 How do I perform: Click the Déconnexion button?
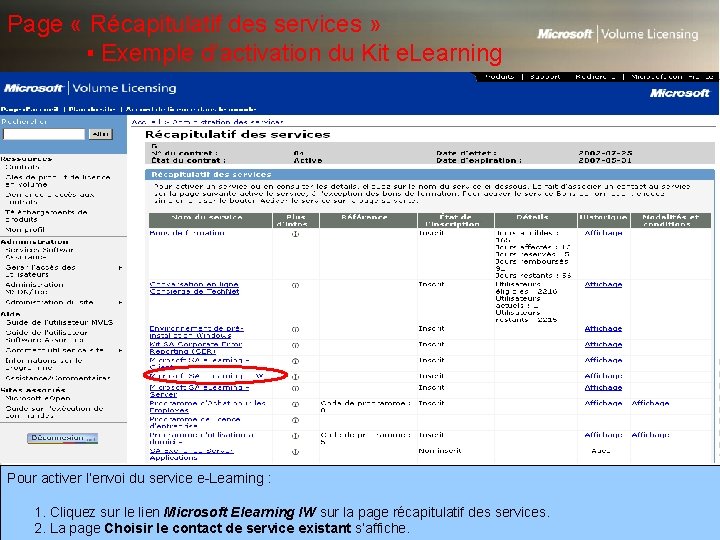(62, 438)
